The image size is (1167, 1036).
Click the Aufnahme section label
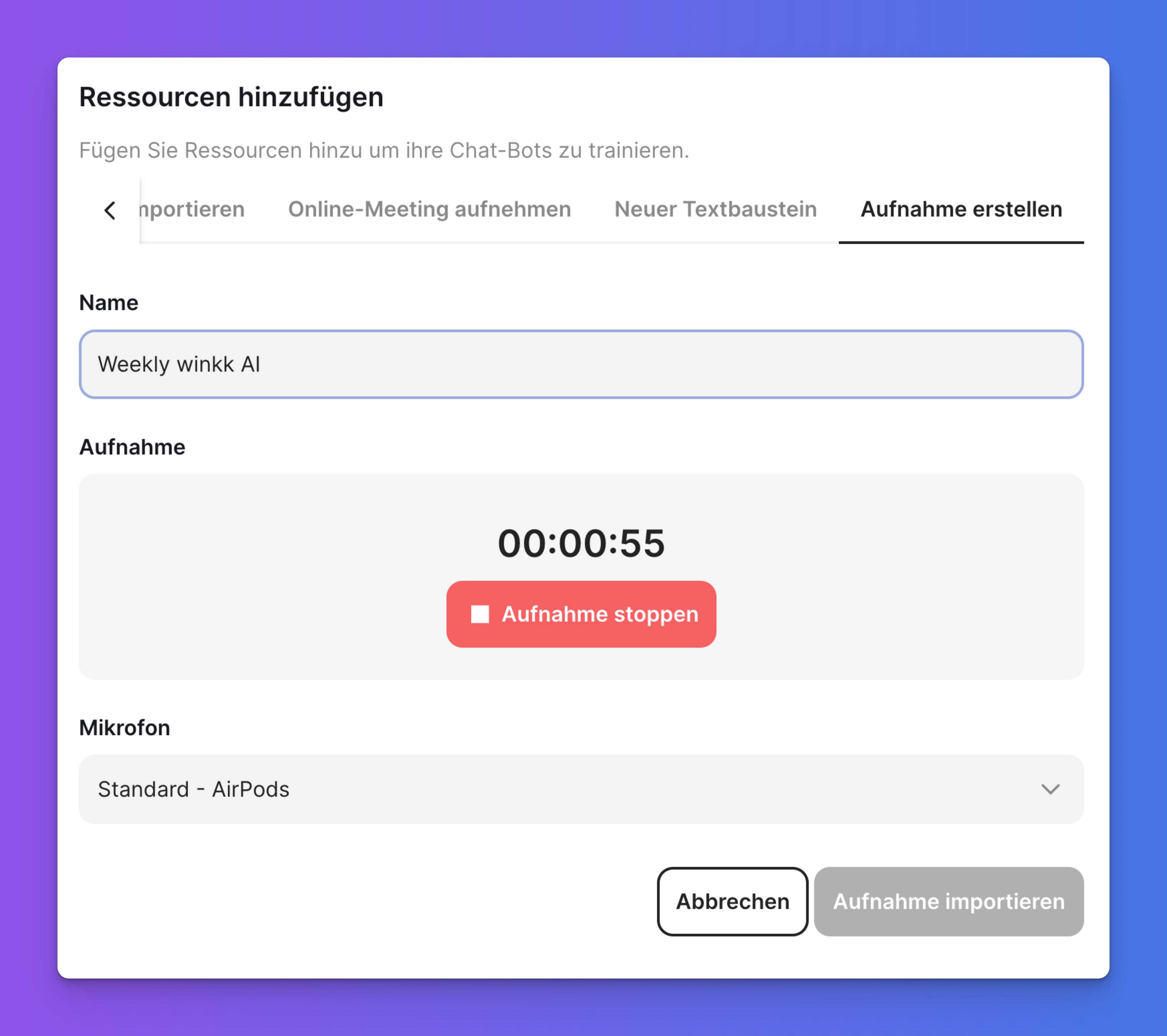pos(132,447)
